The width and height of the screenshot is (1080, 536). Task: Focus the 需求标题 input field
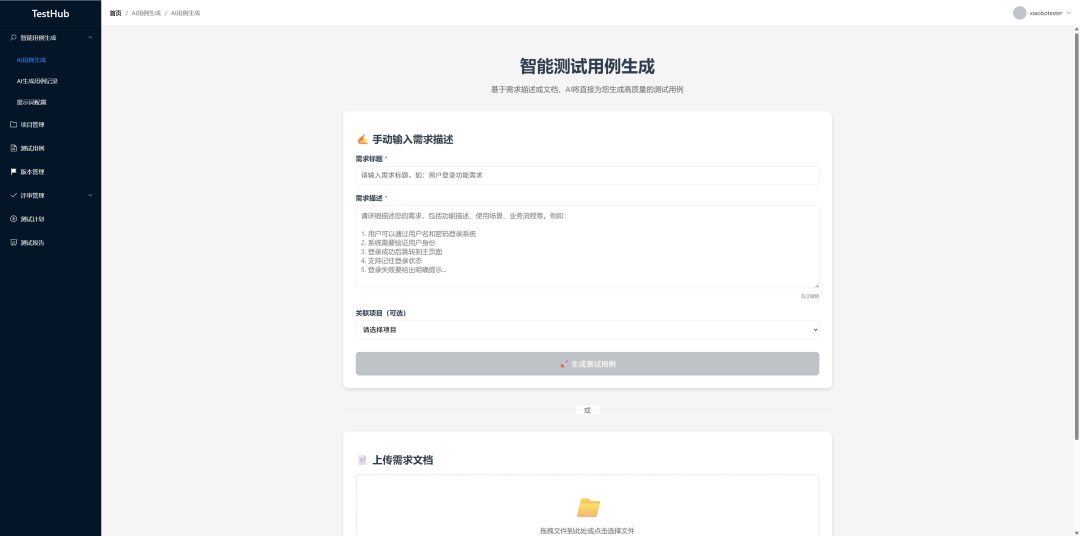[588, 175]
